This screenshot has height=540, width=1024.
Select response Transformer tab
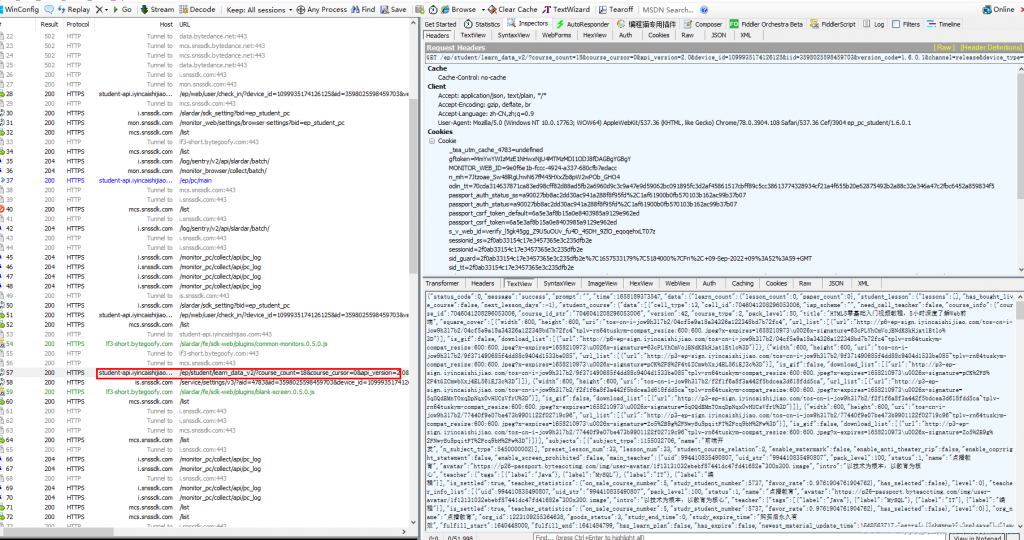click(442, 283)
